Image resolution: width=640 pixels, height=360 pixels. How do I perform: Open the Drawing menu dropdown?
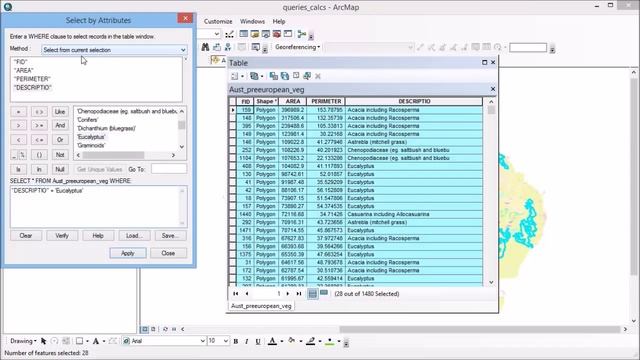click(x=23, y=341)
